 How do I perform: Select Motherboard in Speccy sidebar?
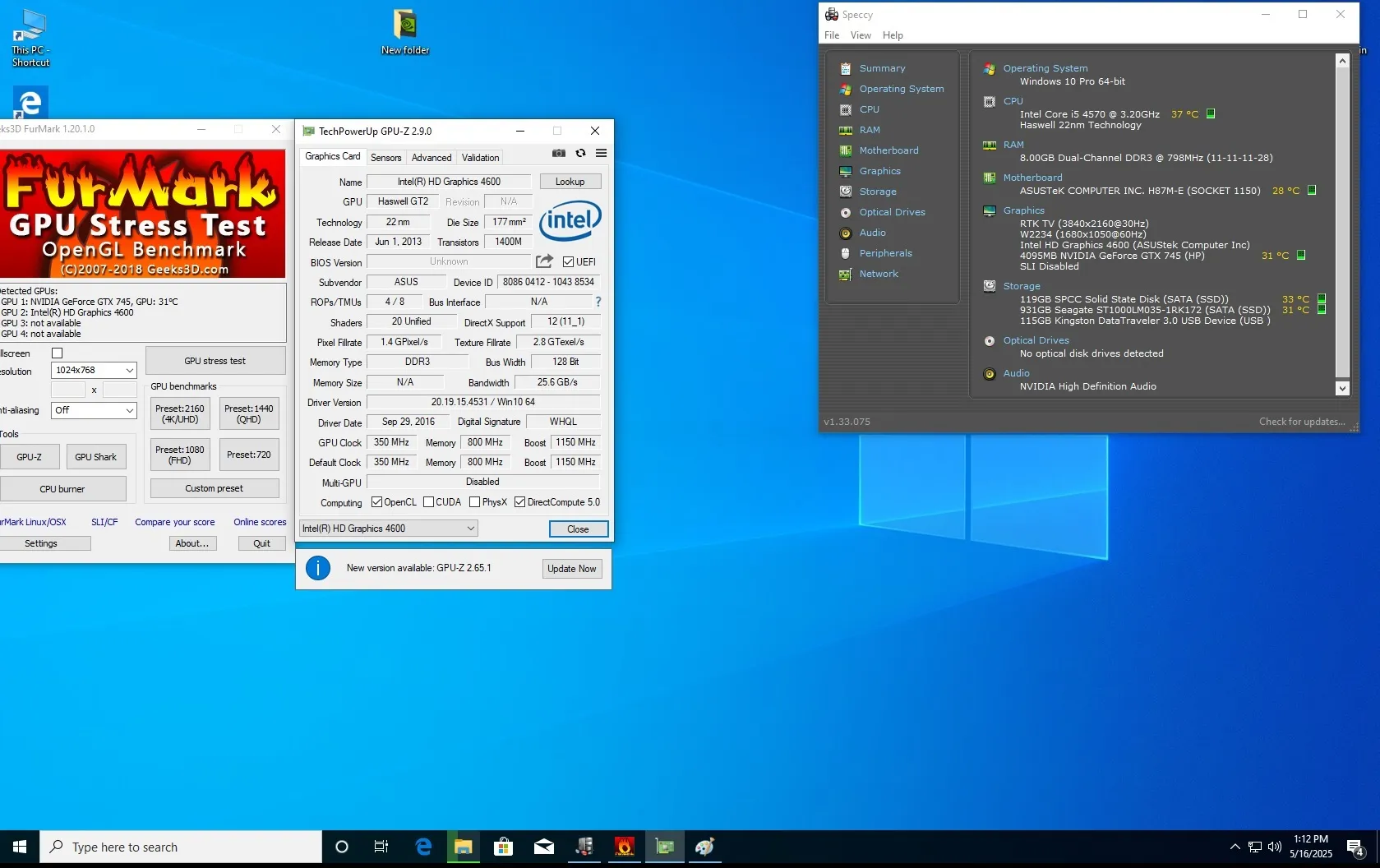[x=889, y=150]
